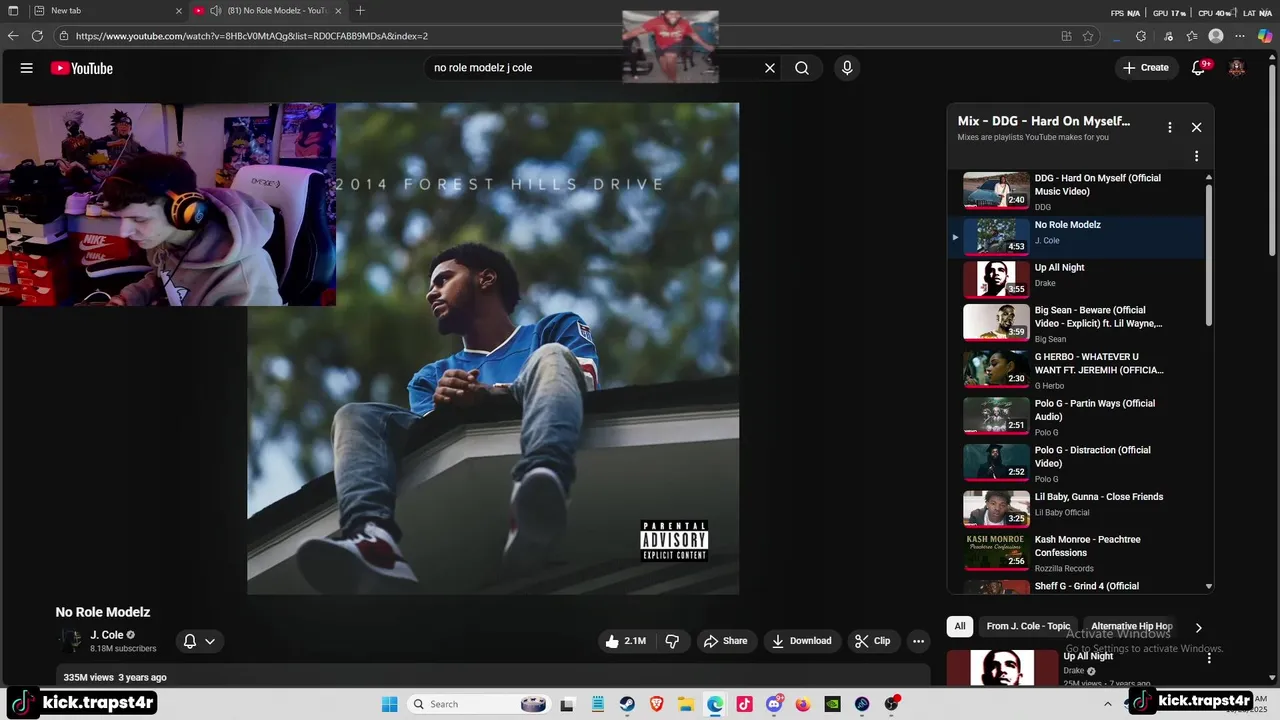This screenshot has height=720, width=1280.
Task: Open the DDG video thumbnail in playlist
Action: tap(996, 190)
